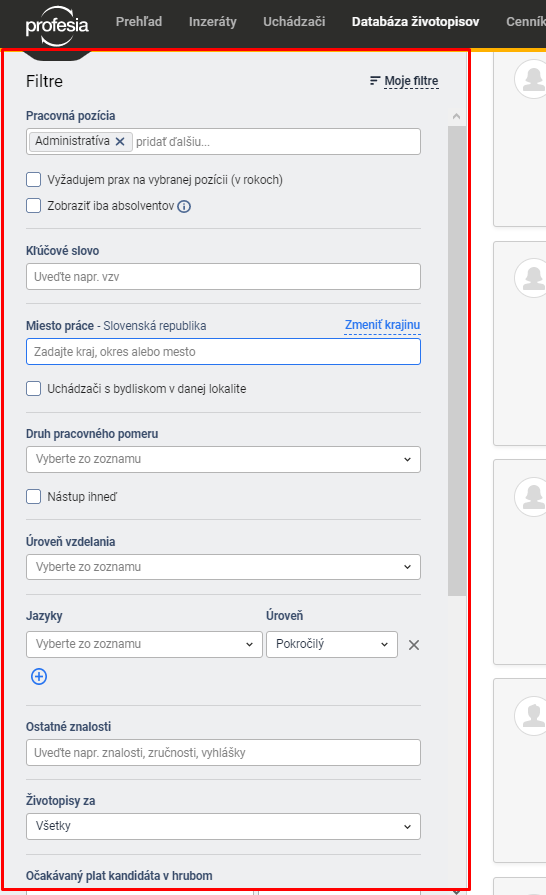This screenshot has width=546, height=895.
Task: Go to the Inzeráty menu
Action: point(212,22)
